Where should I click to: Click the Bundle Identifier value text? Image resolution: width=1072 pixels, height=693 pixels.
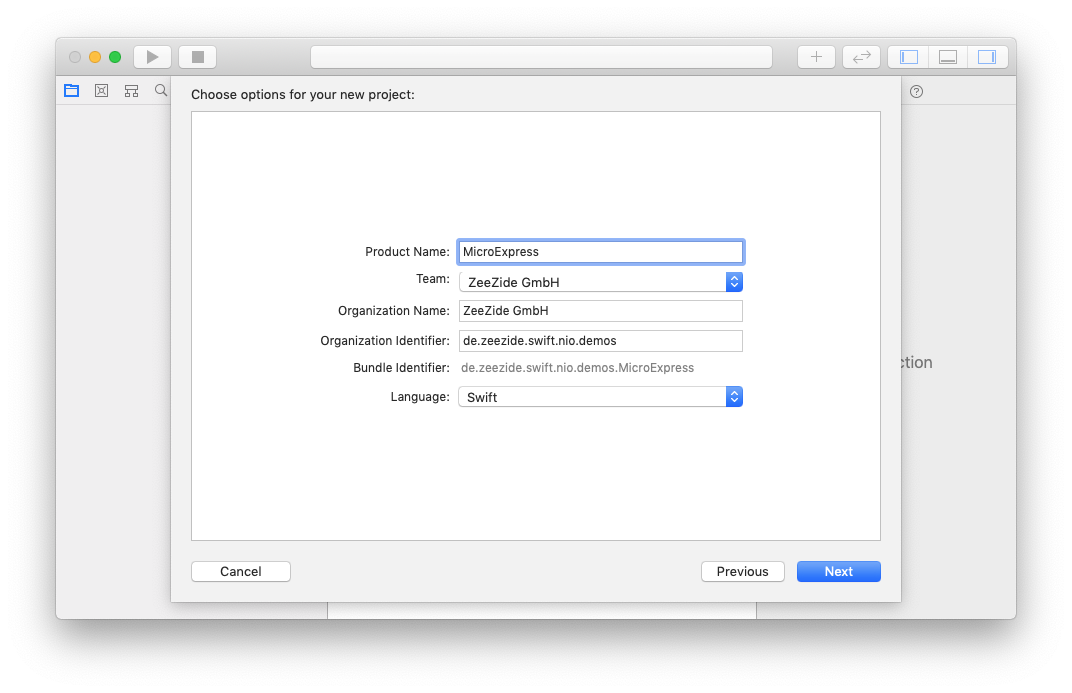click(x=577, y=368)
